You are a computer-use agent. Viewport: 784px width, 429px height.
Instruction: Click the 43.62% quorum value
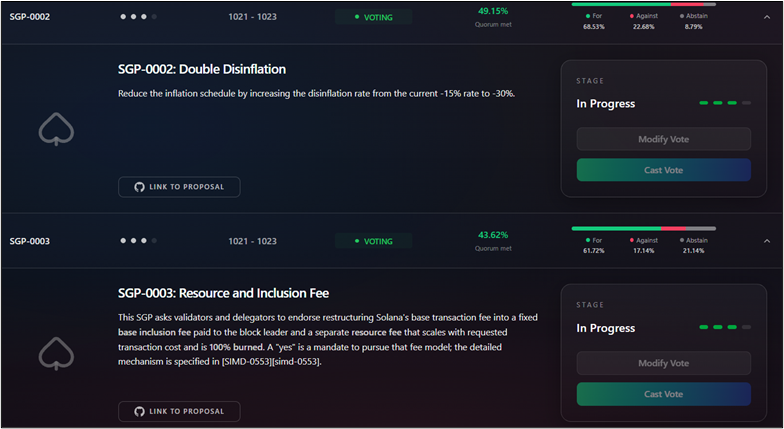point(493,235)
